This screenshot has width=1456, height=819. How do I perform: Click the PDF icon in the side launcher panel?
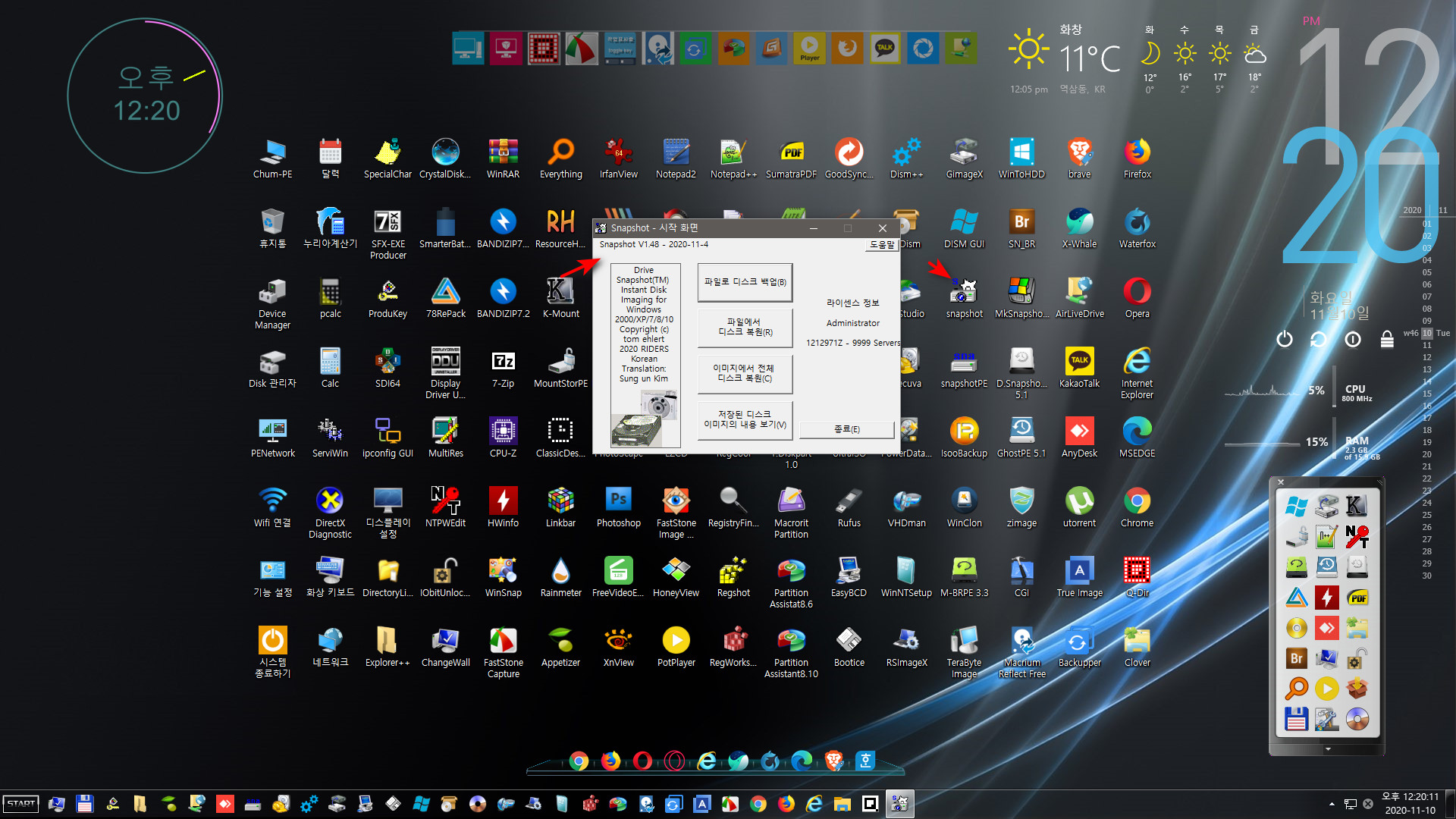click(x=1357, y=598)
